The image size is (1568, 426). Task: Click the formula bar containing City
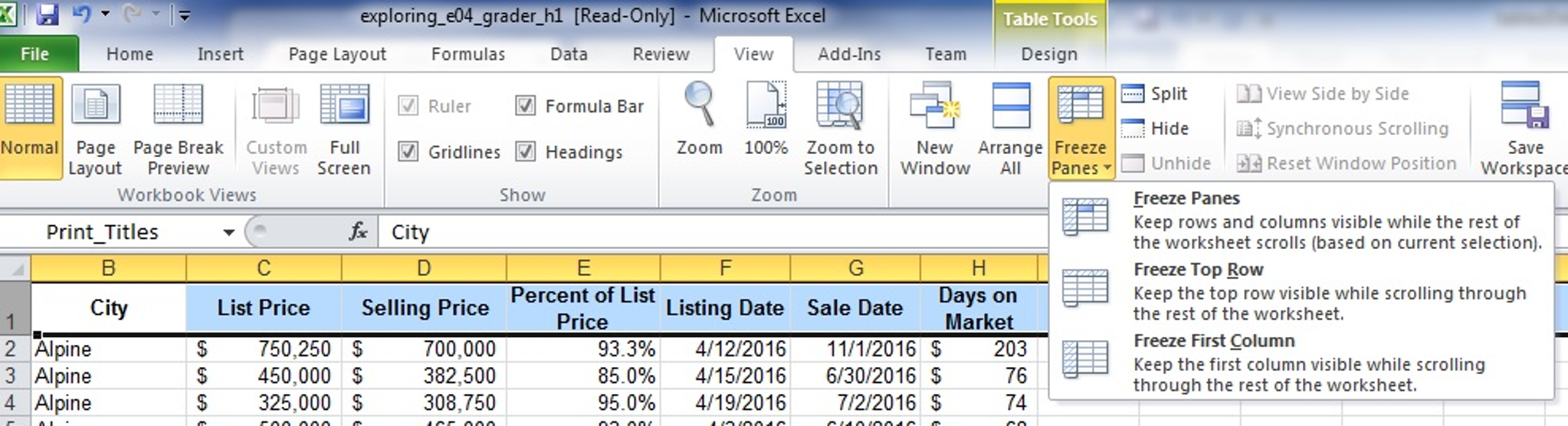713,232
